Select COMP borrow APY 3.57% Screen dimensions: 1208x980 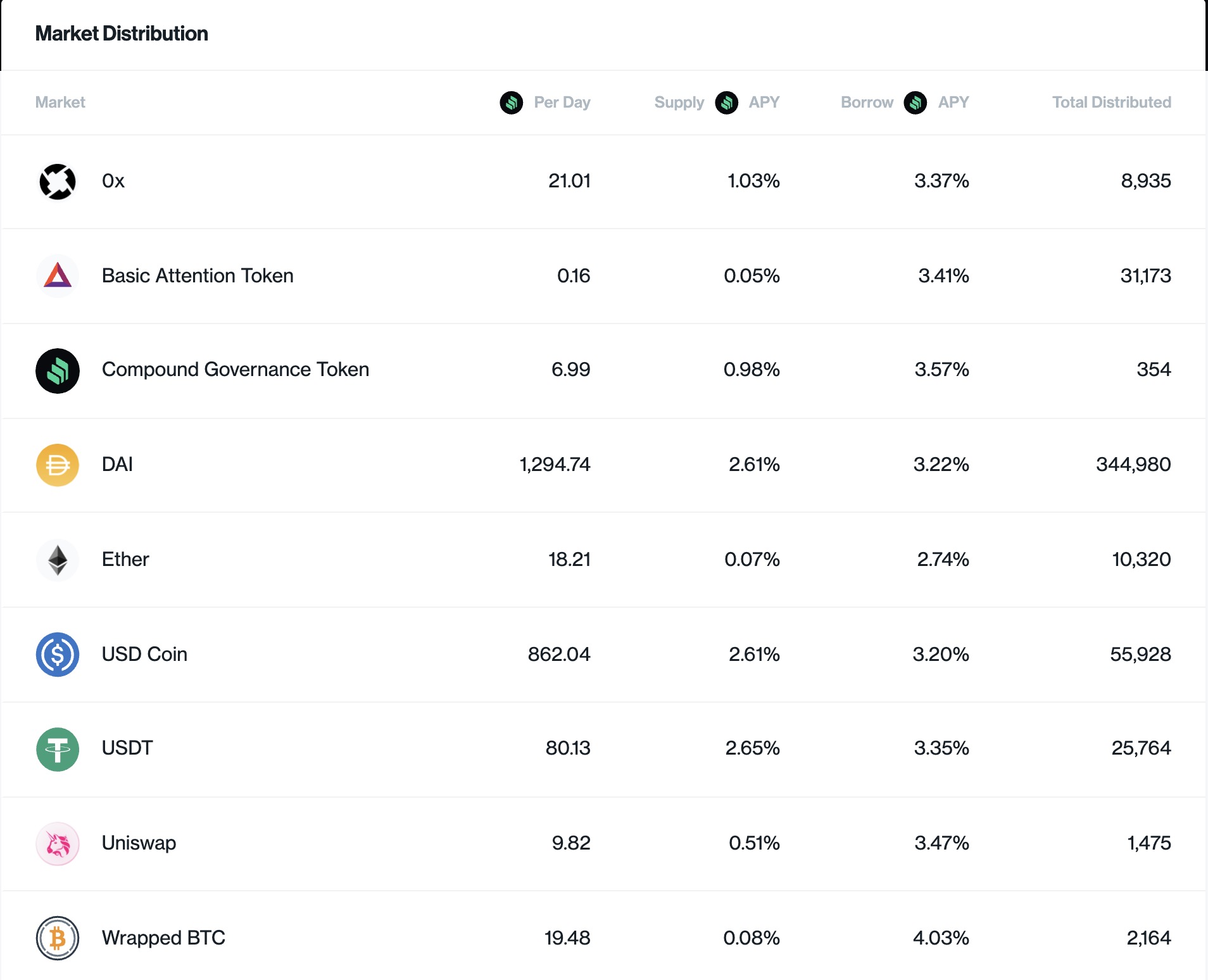pos(941,370)
